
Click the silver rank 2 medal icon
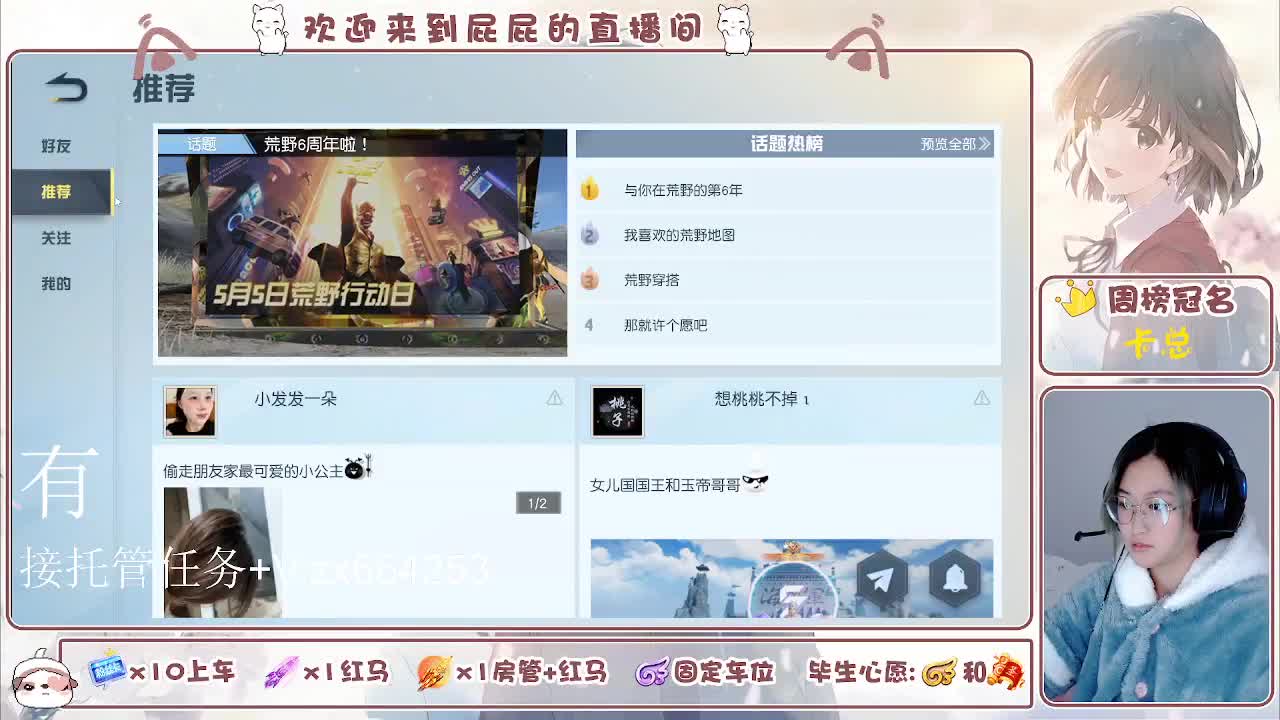[x=589, y=234]
